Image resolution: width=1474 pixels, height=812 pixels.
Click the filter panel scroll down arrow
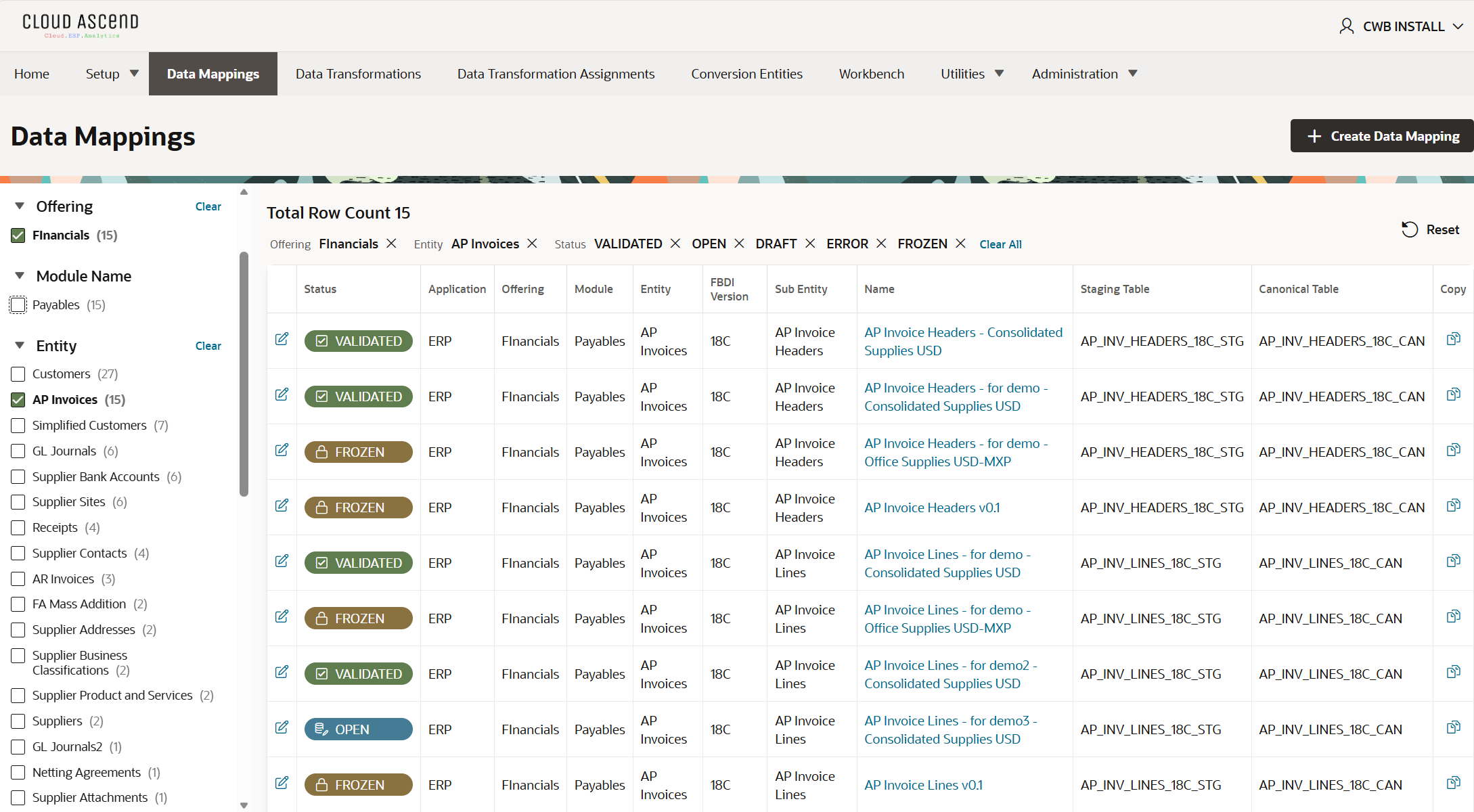tap(244, 805)
